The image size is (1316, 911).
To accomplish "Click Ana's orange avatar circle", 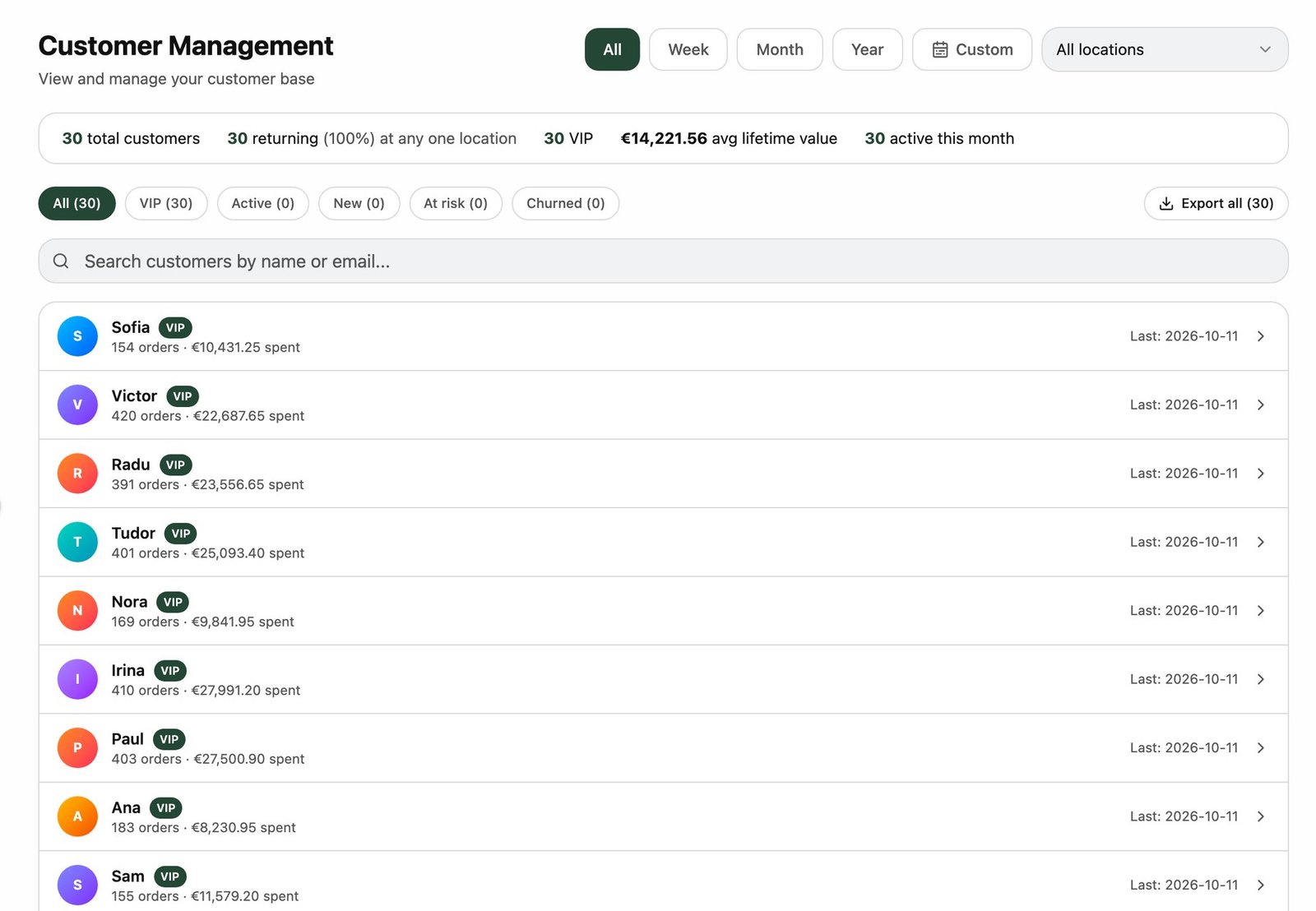I will tap(77, 816).
